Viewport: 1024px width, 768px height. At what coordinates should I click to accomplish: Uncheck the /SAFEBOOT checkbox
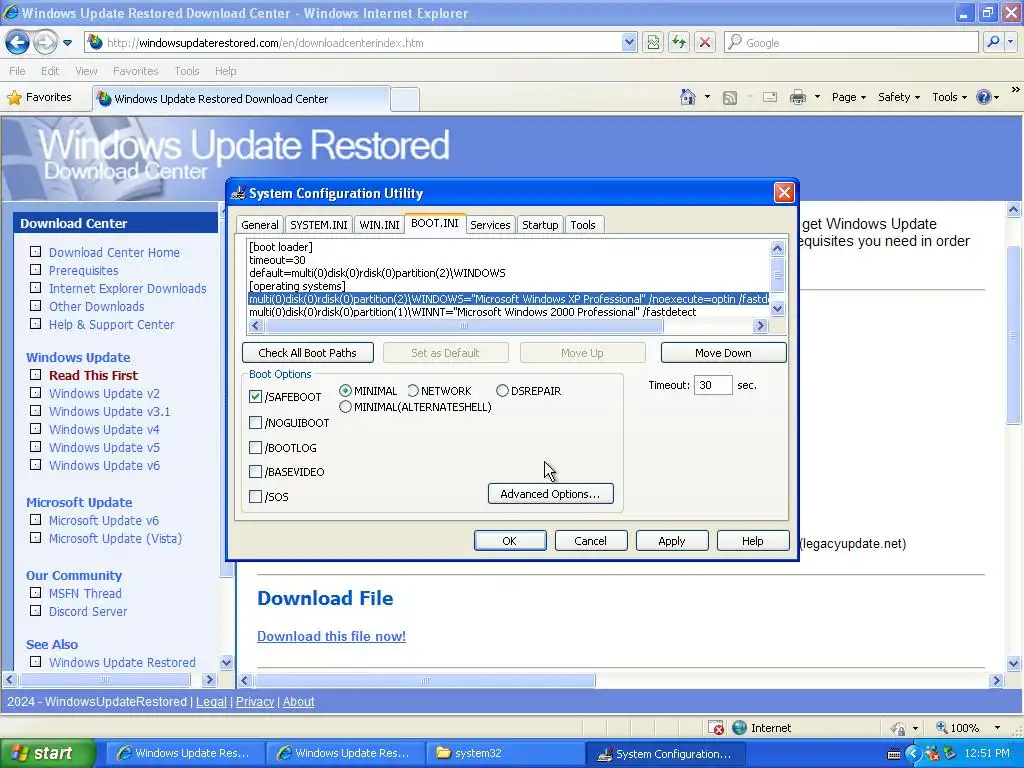coord(255,396)
